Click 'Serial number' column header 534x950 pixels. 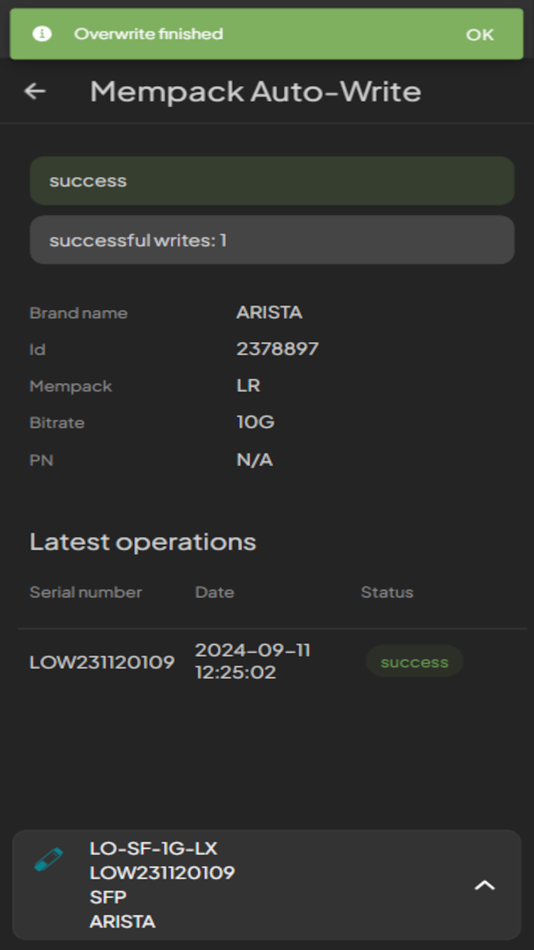click(85, 592)
